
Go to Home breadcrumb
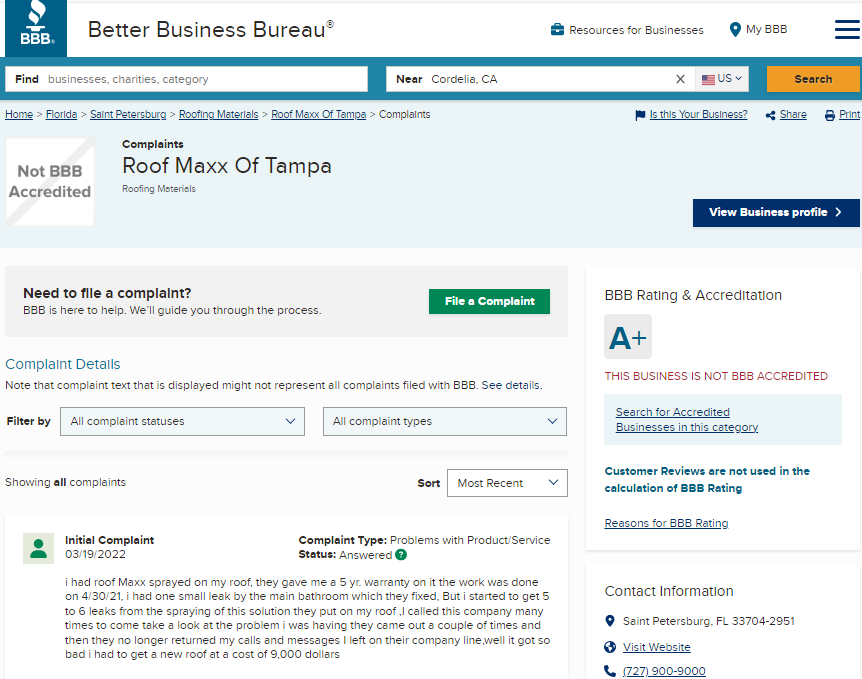tap(19, 115)
